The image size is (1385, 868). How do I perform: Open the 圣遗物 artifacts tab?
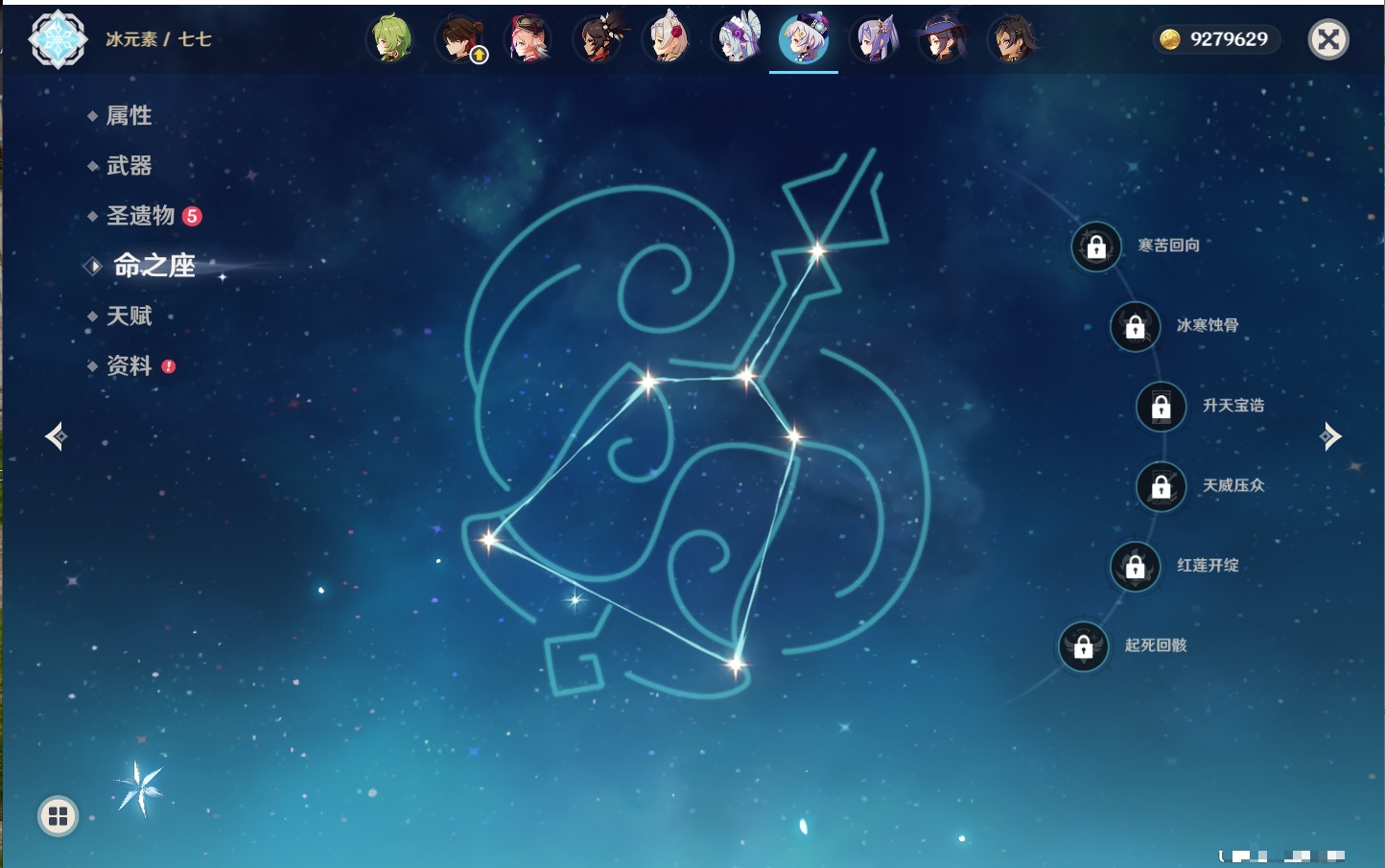140,216
